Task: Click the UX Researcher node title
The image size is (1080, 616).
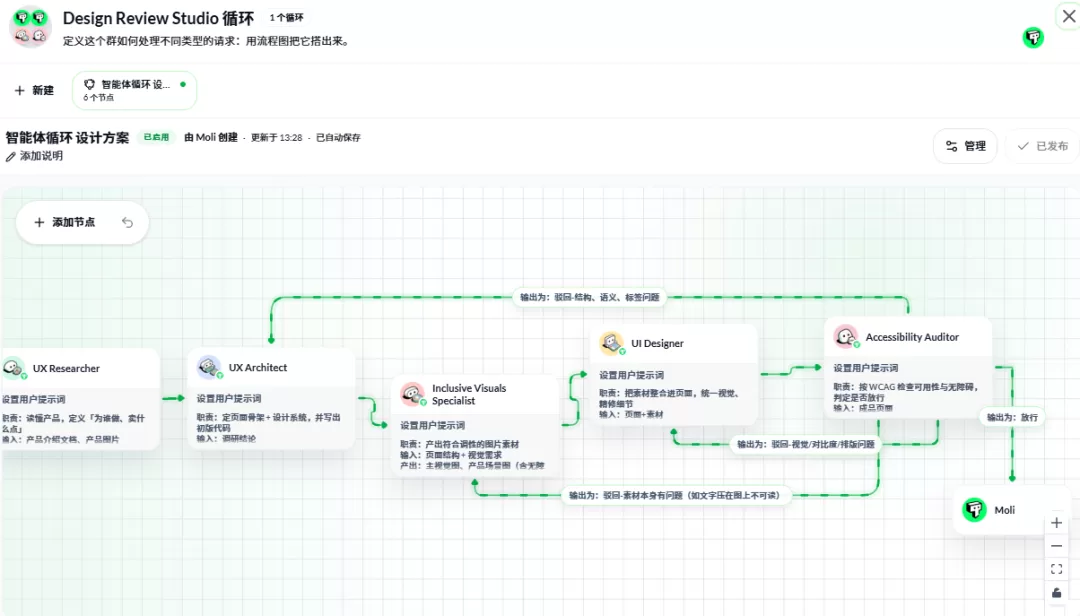Action: click(66, 369)
